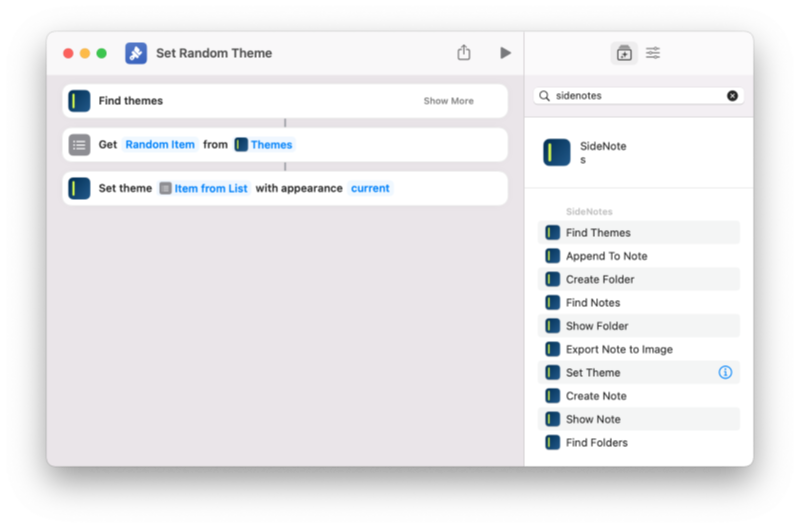Zoom the window with the green button
The image size is (800, 528).
(102, 53)
